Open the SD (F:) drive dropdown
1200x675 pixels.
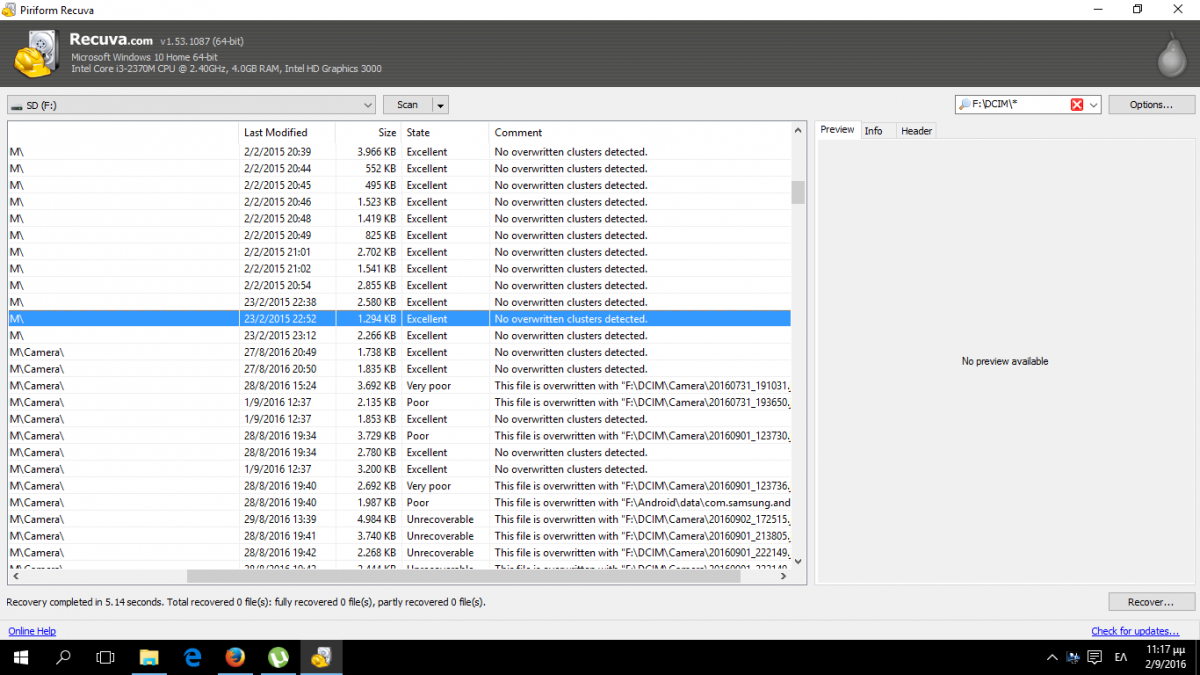[369, 105]
